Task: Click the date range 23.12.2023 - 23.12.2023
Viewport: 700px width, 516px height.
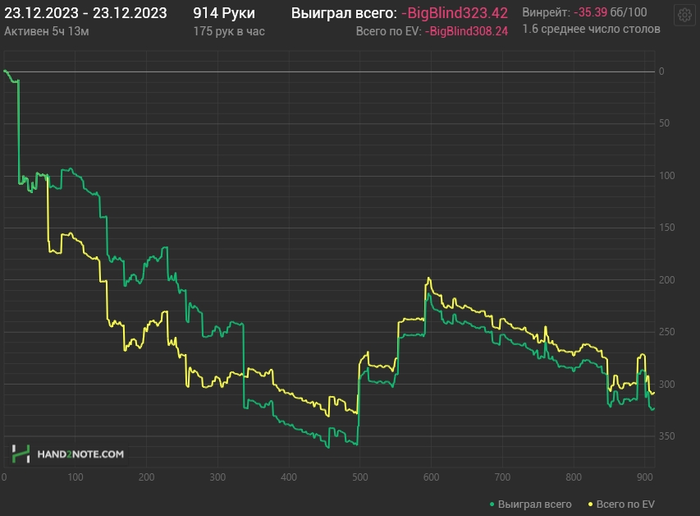Action: pyautogui.click(x=85, y=13)
